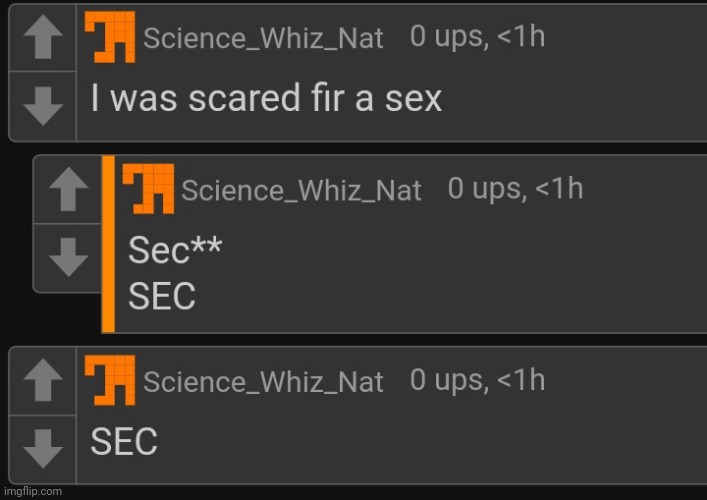
Task: Click avatar icon on the final 'SEC' comment
Action: point(110,381)
